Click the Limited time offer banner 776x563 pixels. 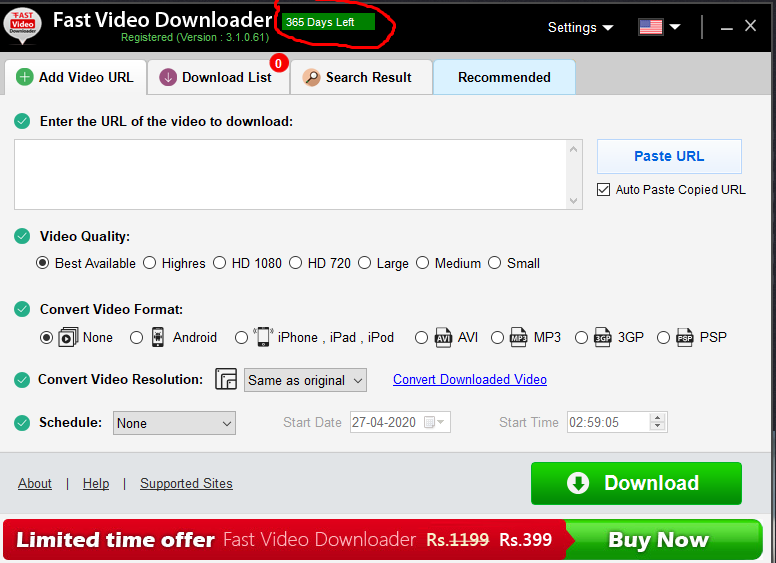pos(285,539)
